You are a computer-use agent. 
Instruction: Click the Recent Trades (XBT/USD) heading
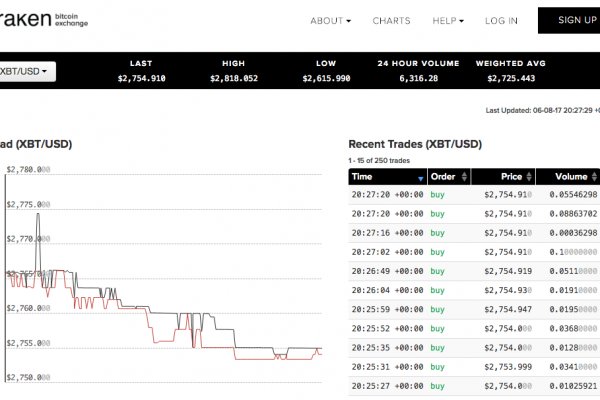(x=415, y=144)
